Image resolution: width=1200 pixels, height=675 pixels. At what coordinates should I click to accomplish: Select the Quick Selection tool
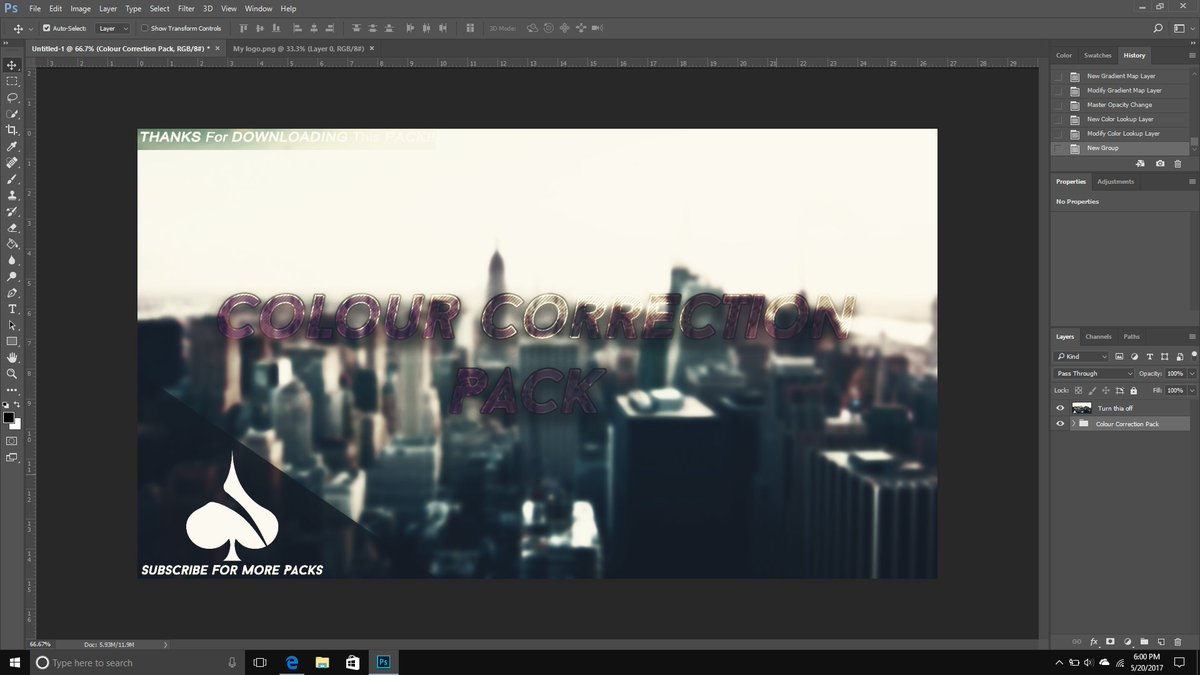point(12,114)
